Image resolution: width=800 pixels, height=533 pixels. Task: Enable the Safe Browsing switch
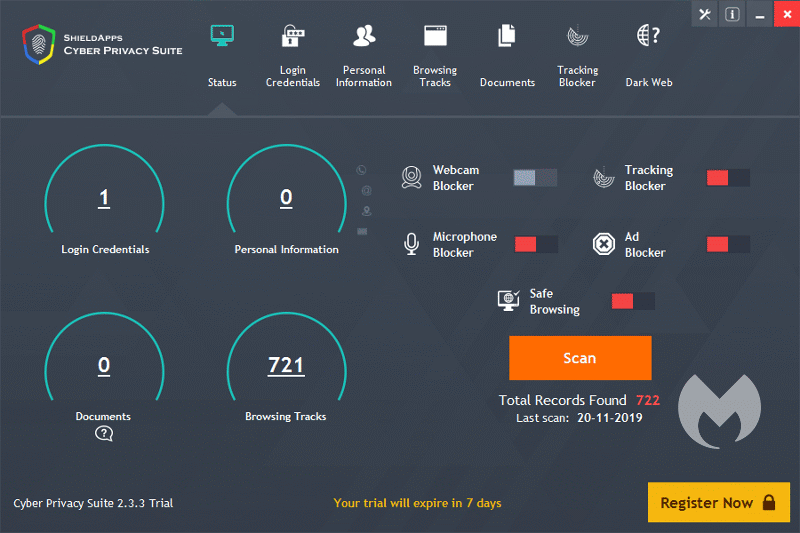tap(633, 301)
